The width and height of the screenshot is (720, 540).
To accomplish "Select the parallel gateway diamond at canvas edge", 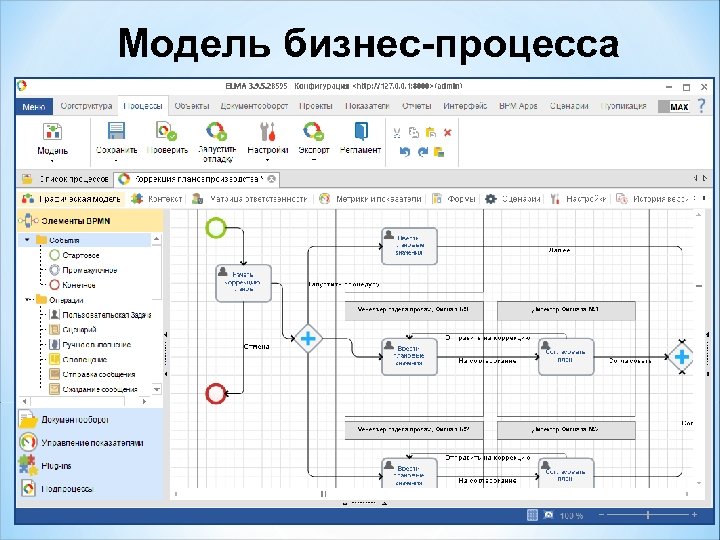I will [x=681, y=357].
